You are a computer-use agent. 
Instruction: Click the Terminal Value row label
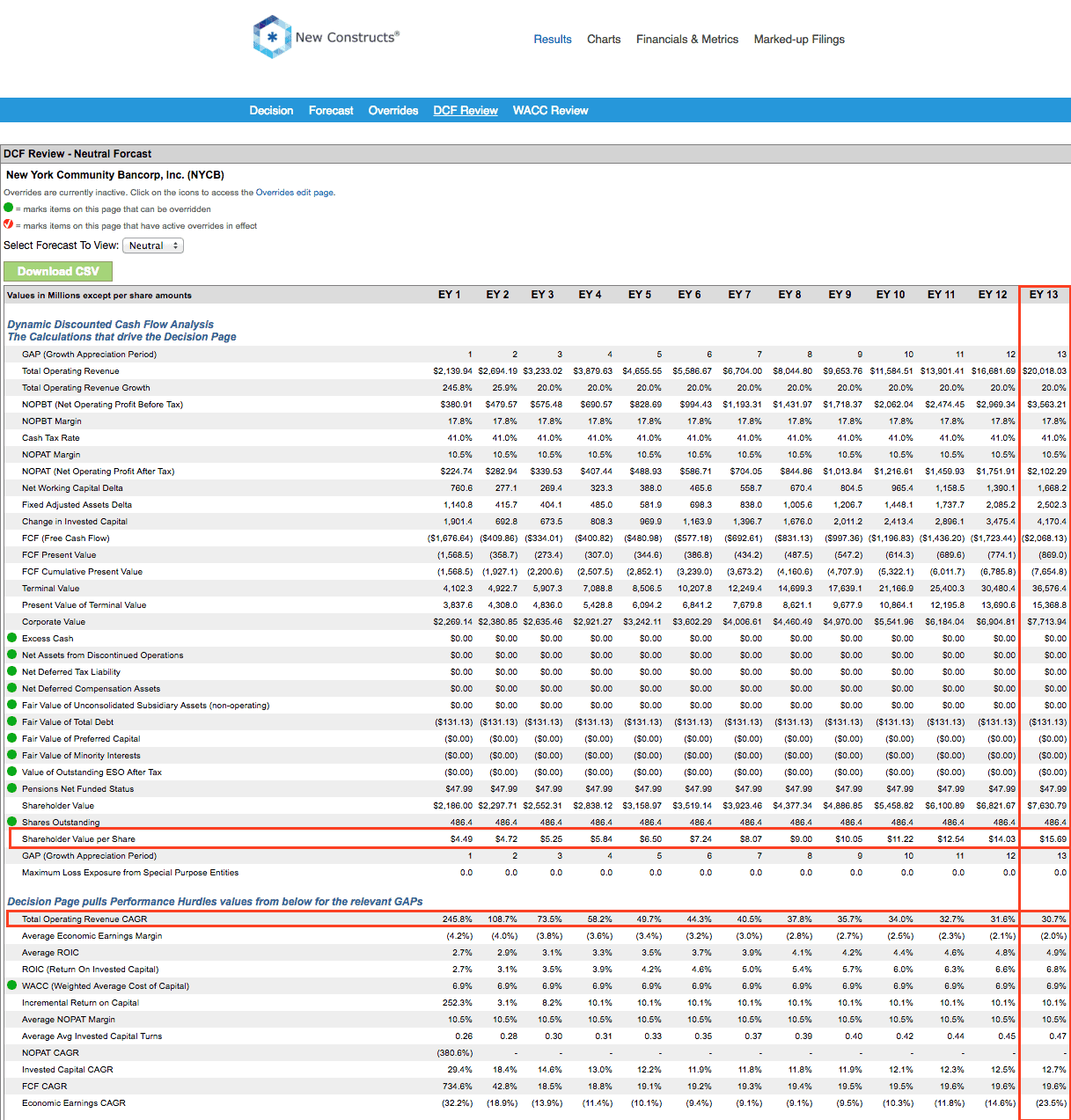[51, 588]
